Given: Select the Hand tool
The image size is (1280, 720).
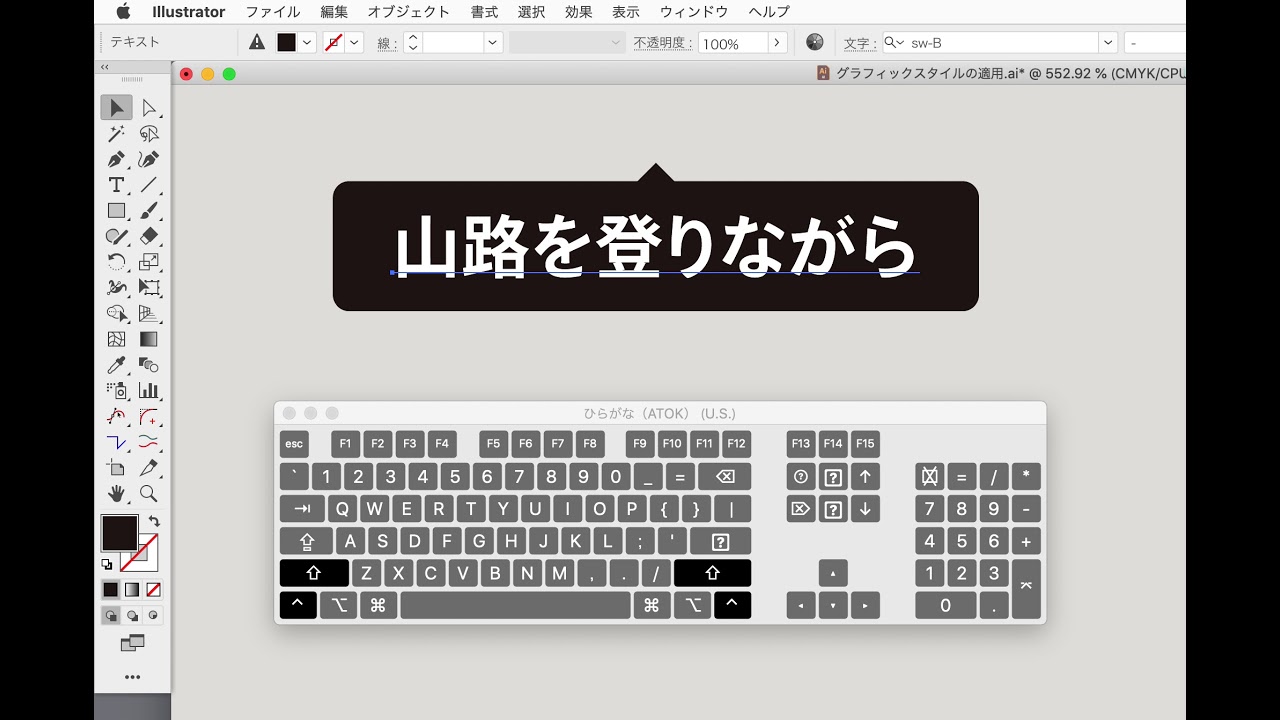Looking at the screenshot, I should pyautogui.click(x=116, y=493).
